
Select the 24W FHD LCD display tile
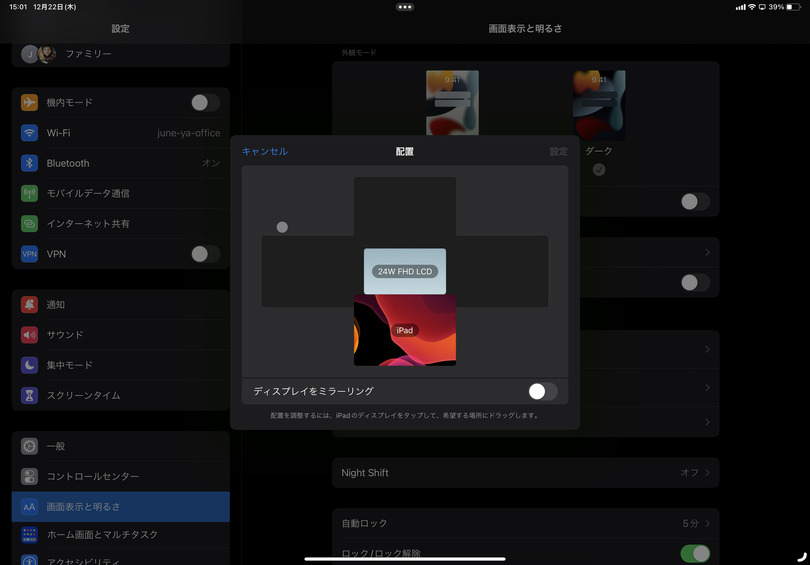tap(405, 271)
